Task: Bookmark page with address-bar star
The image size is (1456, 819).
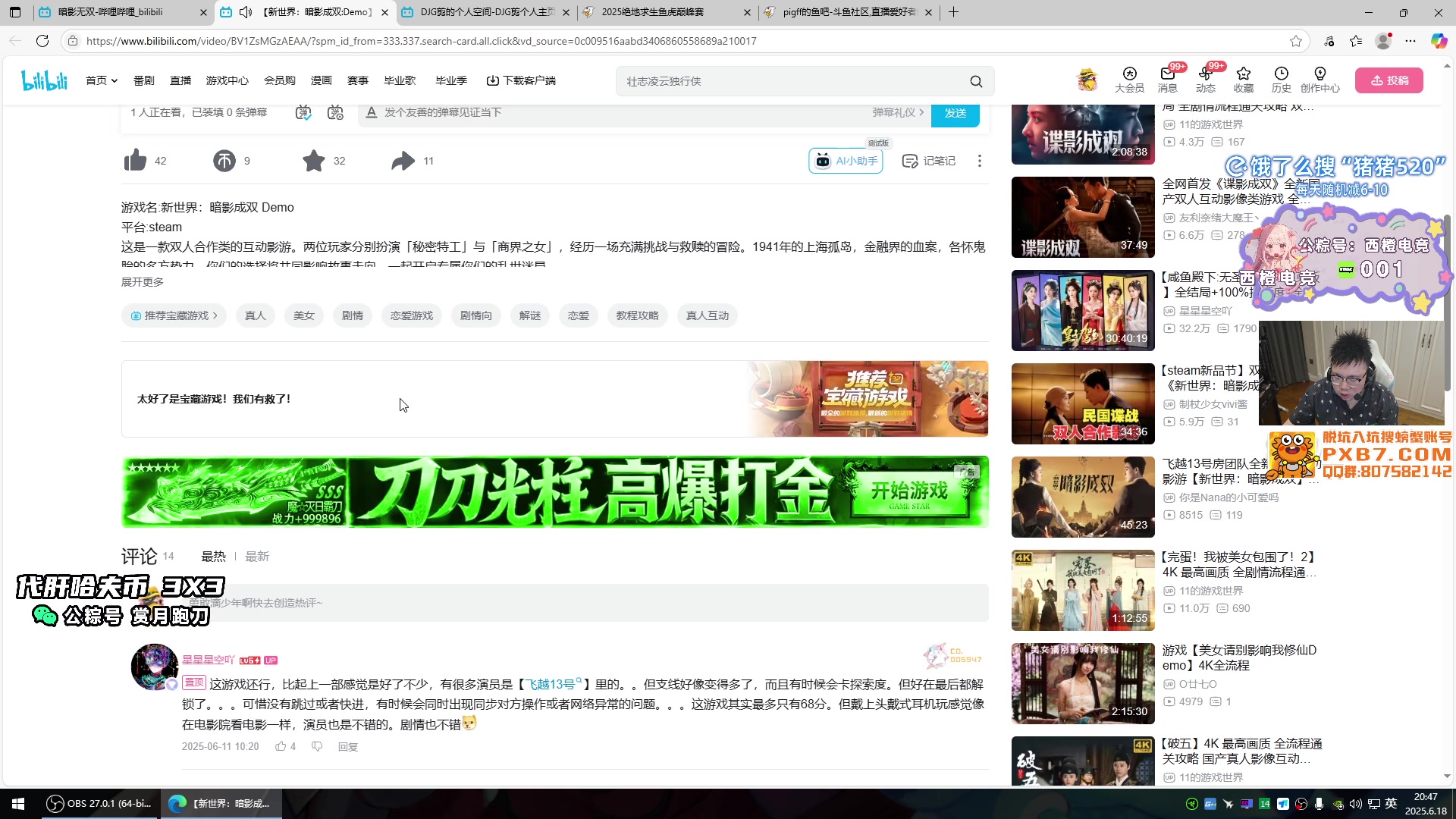Action: [1296, 41]
